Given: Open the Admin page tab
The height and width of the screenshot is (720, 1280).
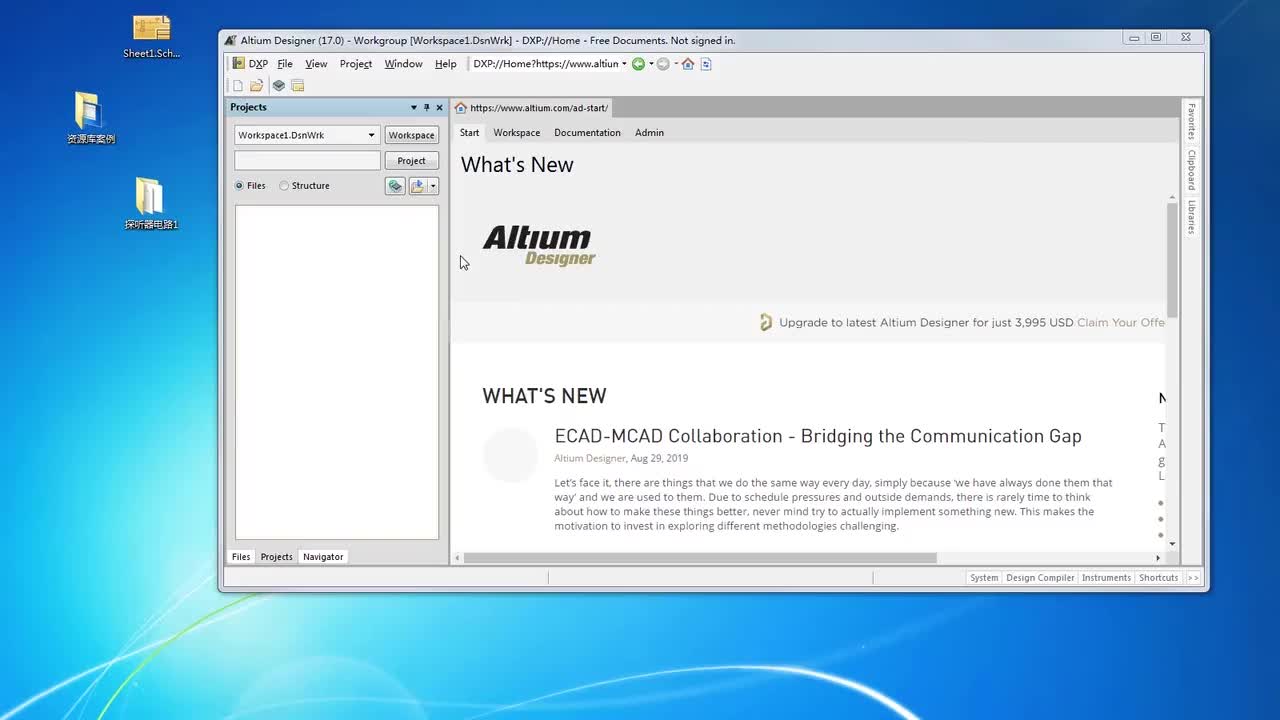Looking at the screenshot, I should [649, 132].
